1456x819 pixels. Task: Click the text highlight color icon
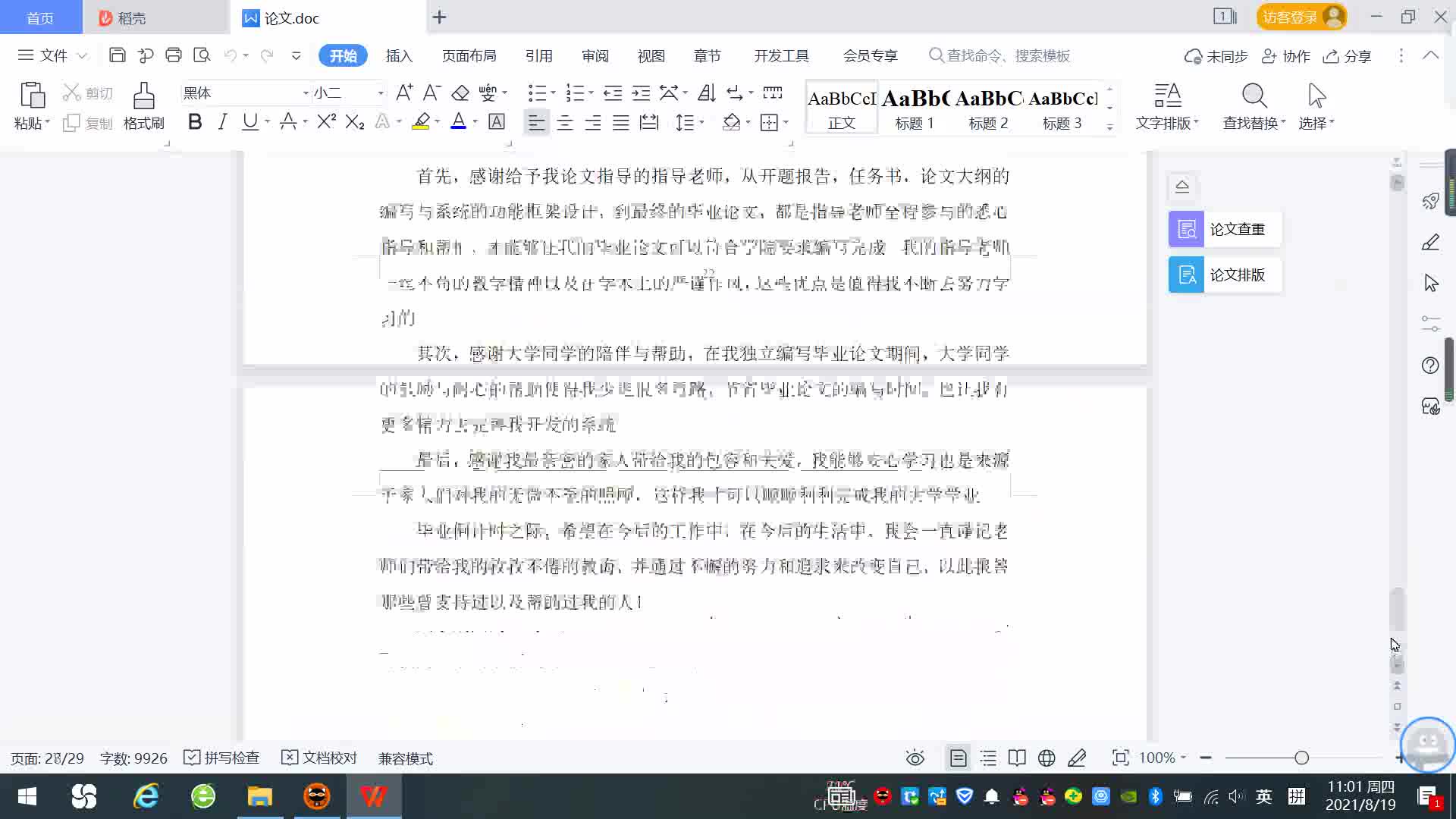421,122
